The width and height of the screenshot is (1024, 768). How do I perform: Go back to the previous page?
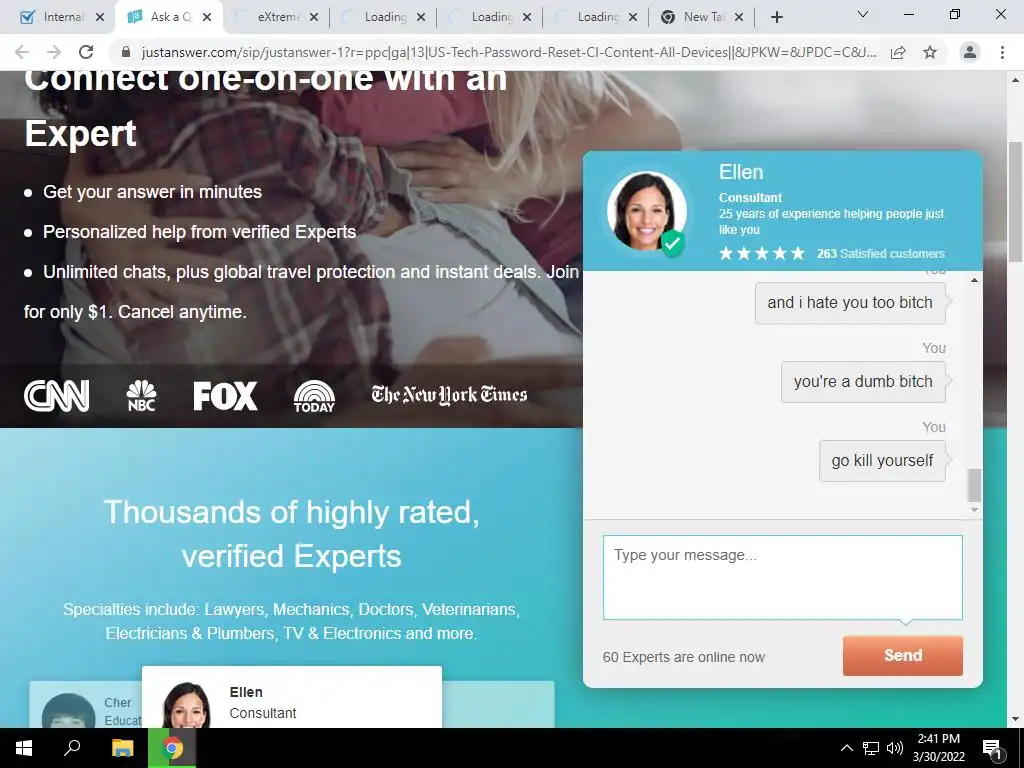(22, 52)
